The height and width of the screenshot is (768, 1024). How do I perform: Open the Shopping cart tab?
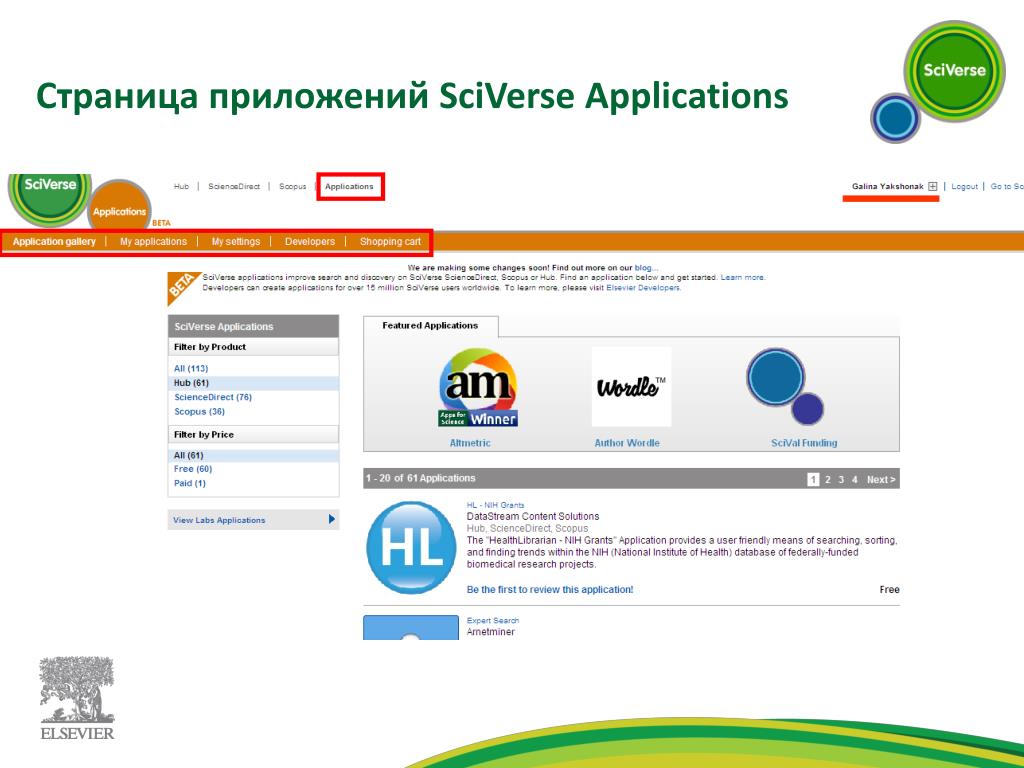click(x=391, y=242)
